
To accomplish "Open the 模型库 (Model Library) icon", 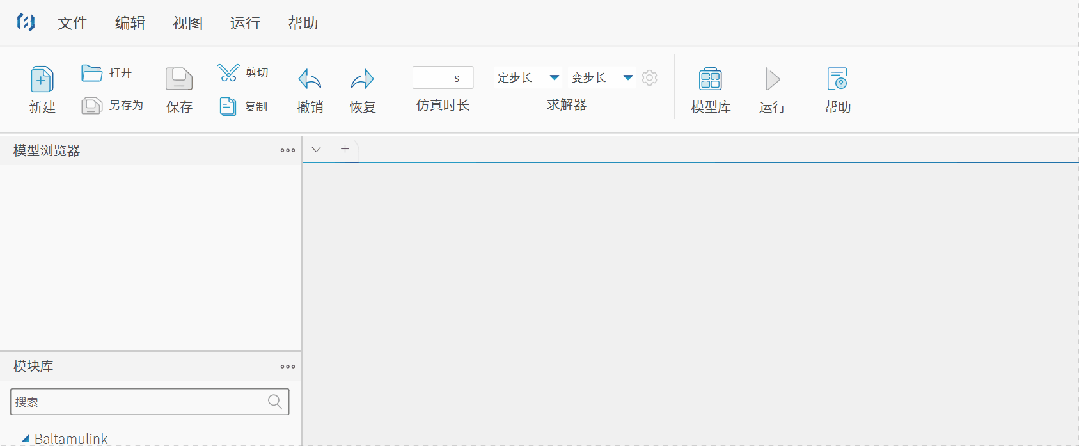I will [710, 79].
